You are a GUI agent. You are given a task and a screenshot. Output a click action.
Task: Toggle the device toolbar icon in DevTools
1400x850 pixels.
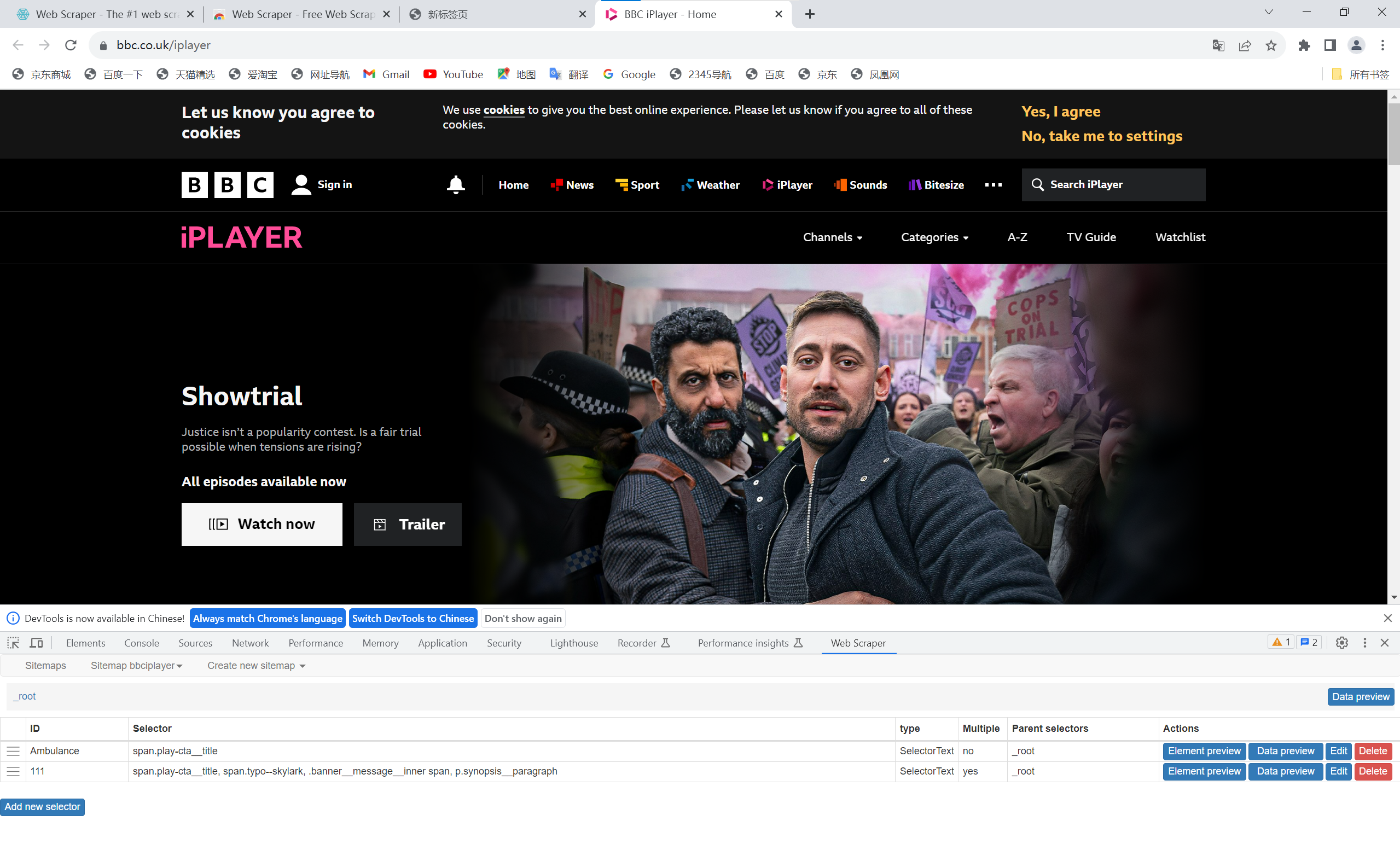[36, 643]
